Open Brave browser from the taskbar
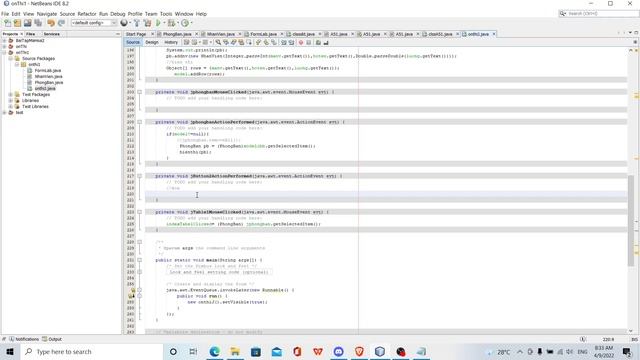 click(x=359, y=351)
